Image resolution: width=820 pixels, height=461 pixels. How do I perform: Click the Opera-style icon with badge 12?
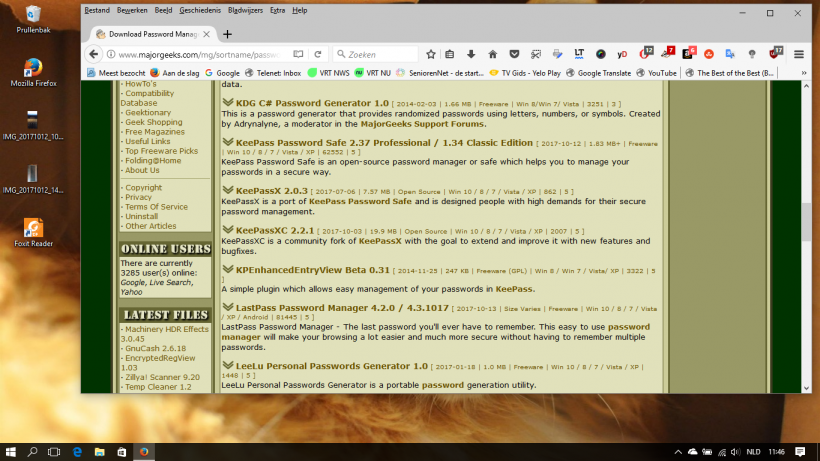[645, 53]
